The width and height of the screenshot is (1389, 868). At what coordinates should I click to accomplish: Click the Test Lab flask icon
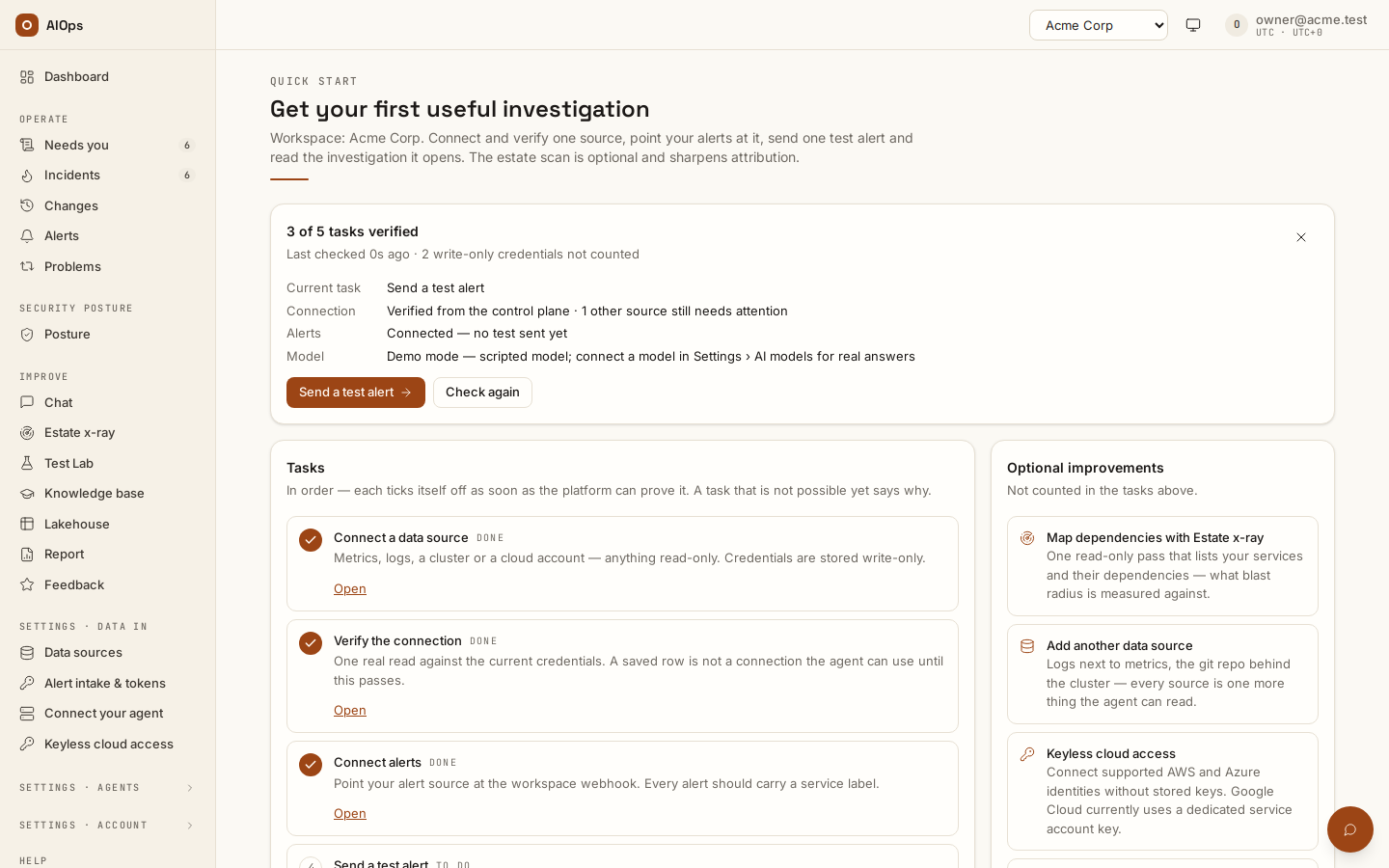coord(27,463)
